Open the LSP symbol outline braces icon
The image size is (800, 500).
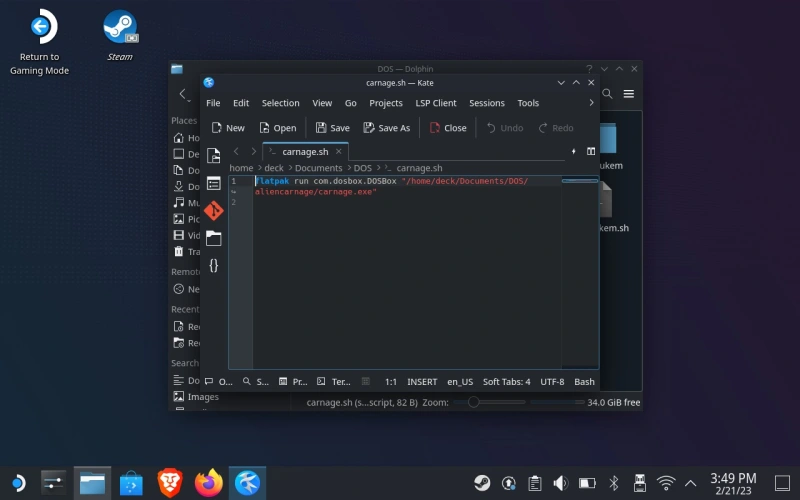213,265
